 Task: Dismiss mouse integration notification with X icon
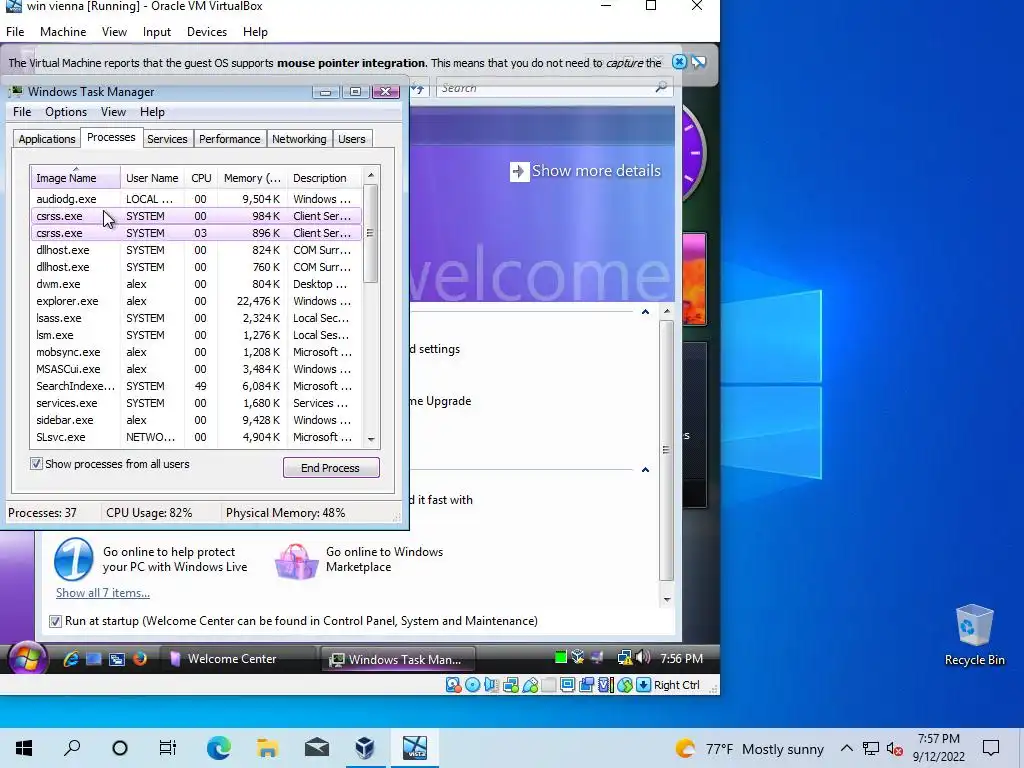pyautogui.click(x=679, y=62)
